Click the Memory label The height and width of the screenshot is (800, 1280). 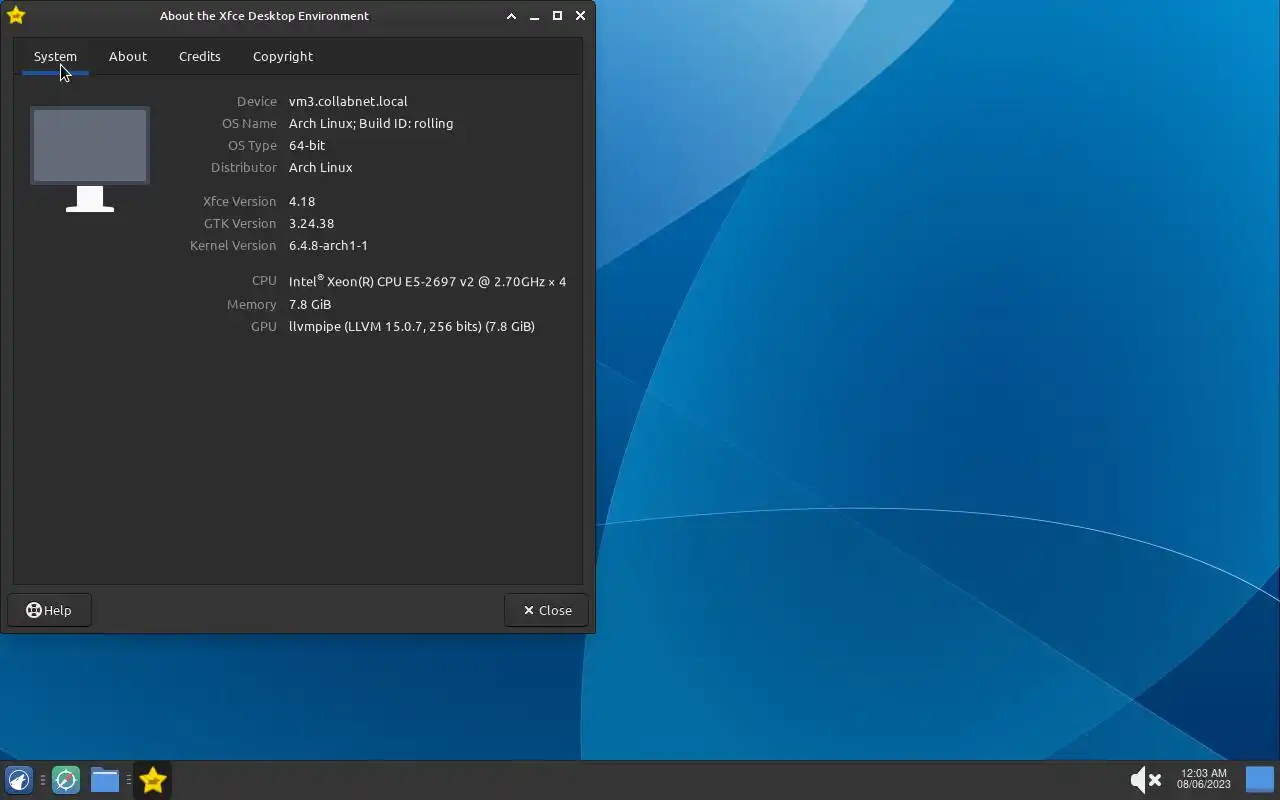point(251,304)
